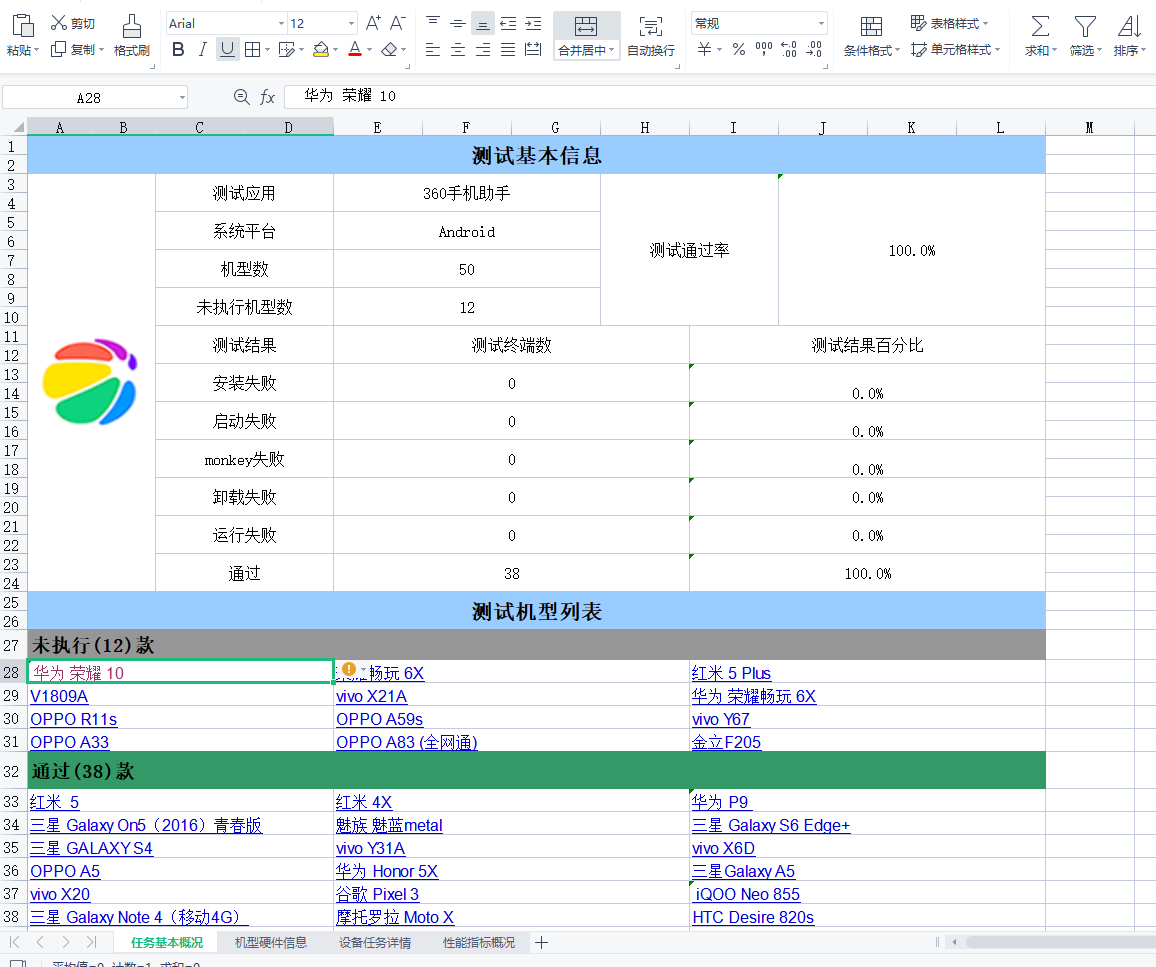Screen dimensions: 1156x967
Task: Click the Filter funnel icon
Action: [x=1084, y=27]
